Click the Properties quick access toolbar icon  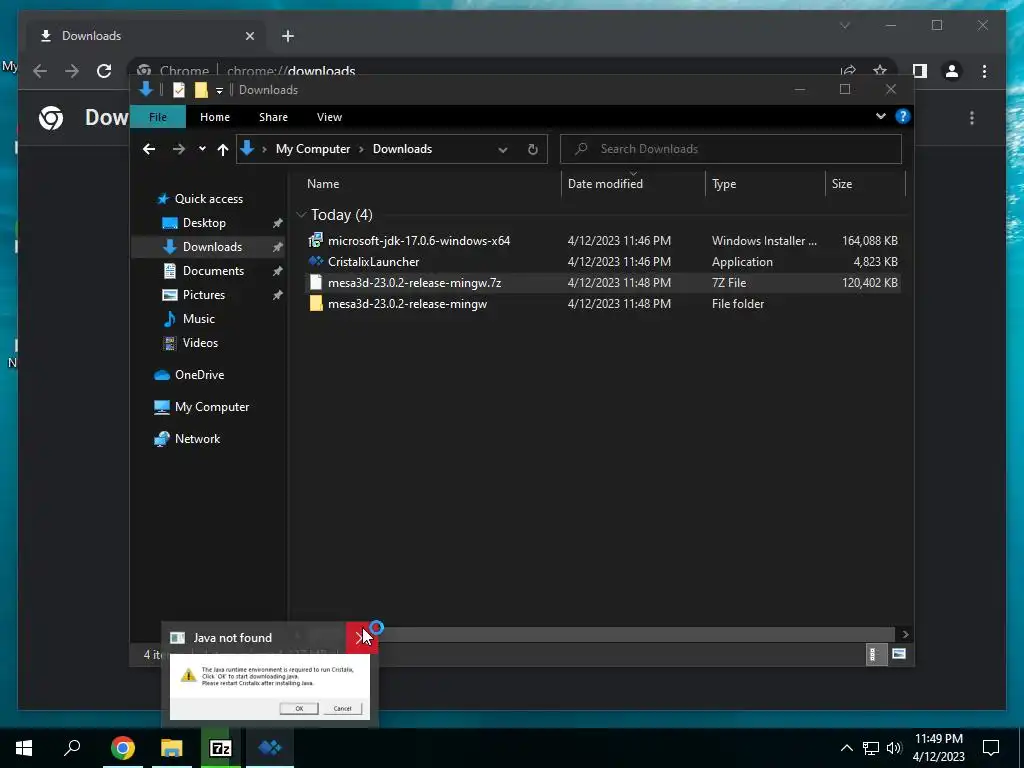tap(178, 90)
